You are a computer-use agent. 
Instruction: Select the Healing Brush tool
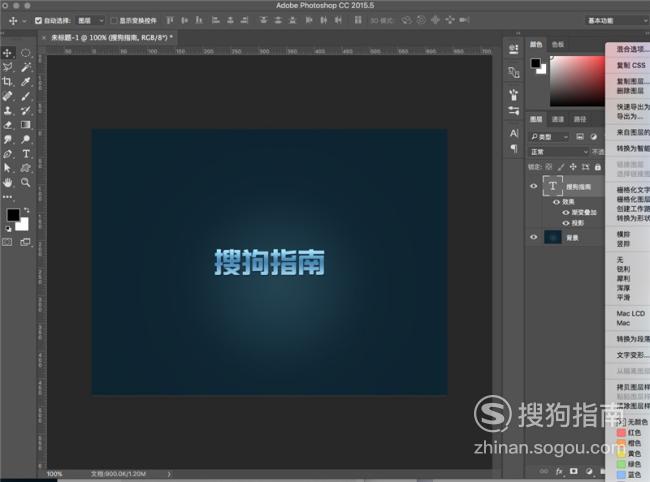7,96
